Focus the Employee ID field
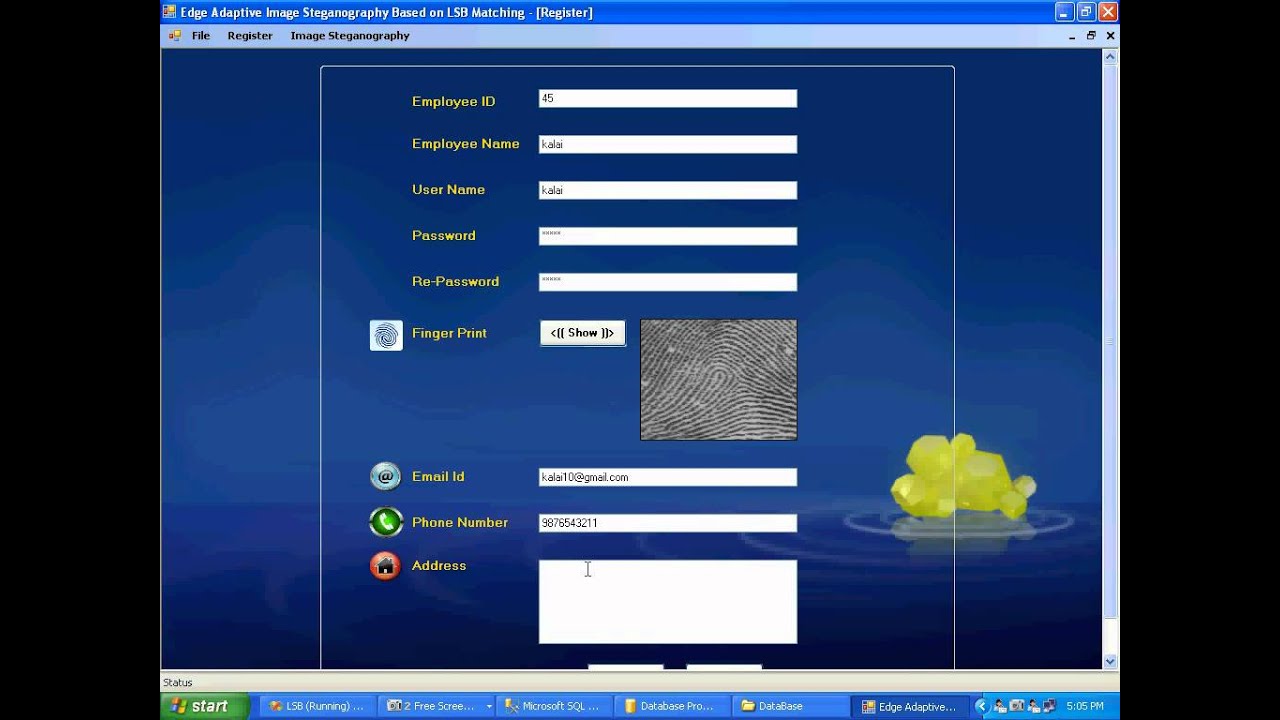 pyautogui.click(x=668, y=99)
